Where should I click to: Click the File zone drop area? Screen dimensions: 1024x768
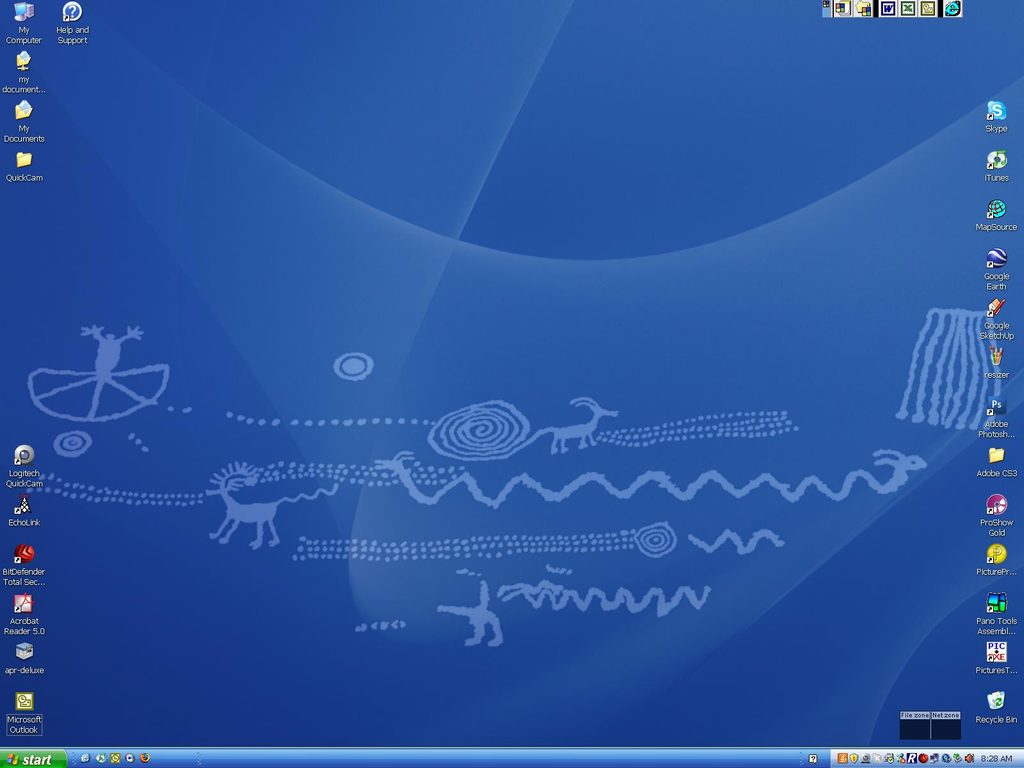pyautogui.click(x=915, y=729)
